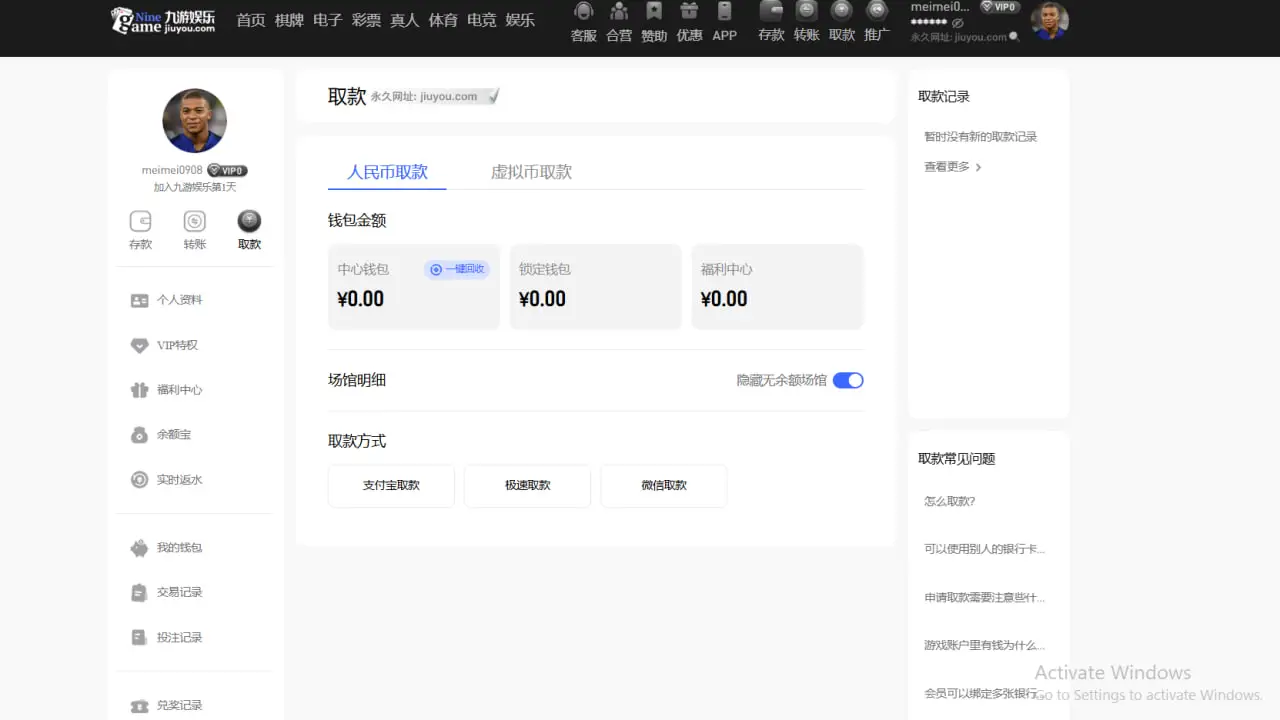Expand the 怎么取款? FAQ item
Viewport: 1280px width, 720px height.
[949, 501]
